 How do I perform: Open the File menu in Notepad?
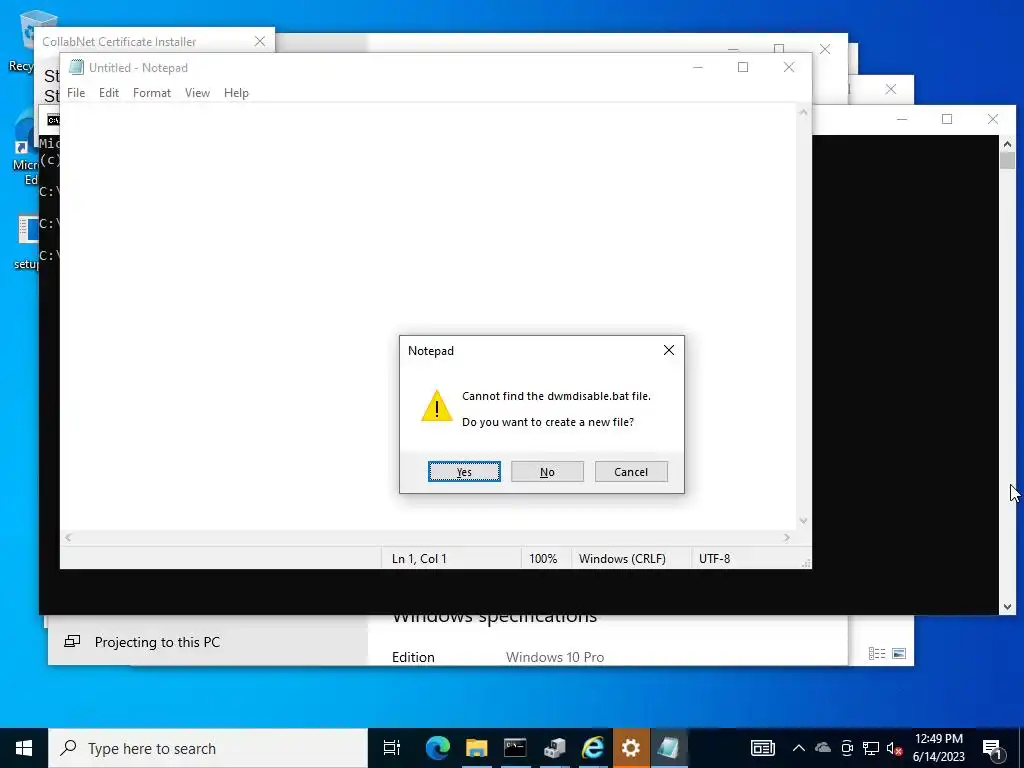(x=76, y=93)
